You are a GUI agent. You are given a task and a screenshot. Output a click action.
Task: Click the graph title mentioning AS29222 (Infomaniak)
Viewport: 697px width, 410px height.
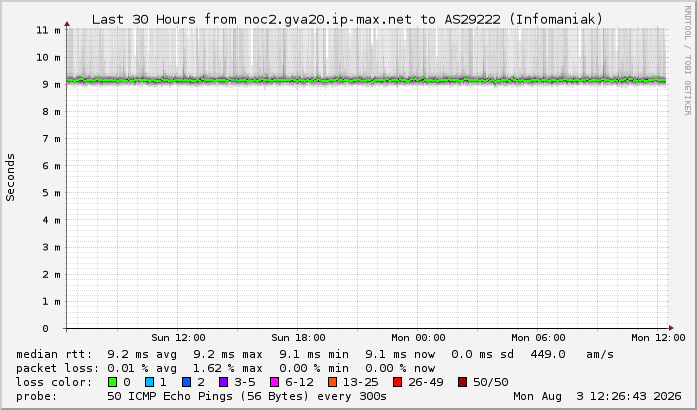pyautogui.click(x=347, y=20)
